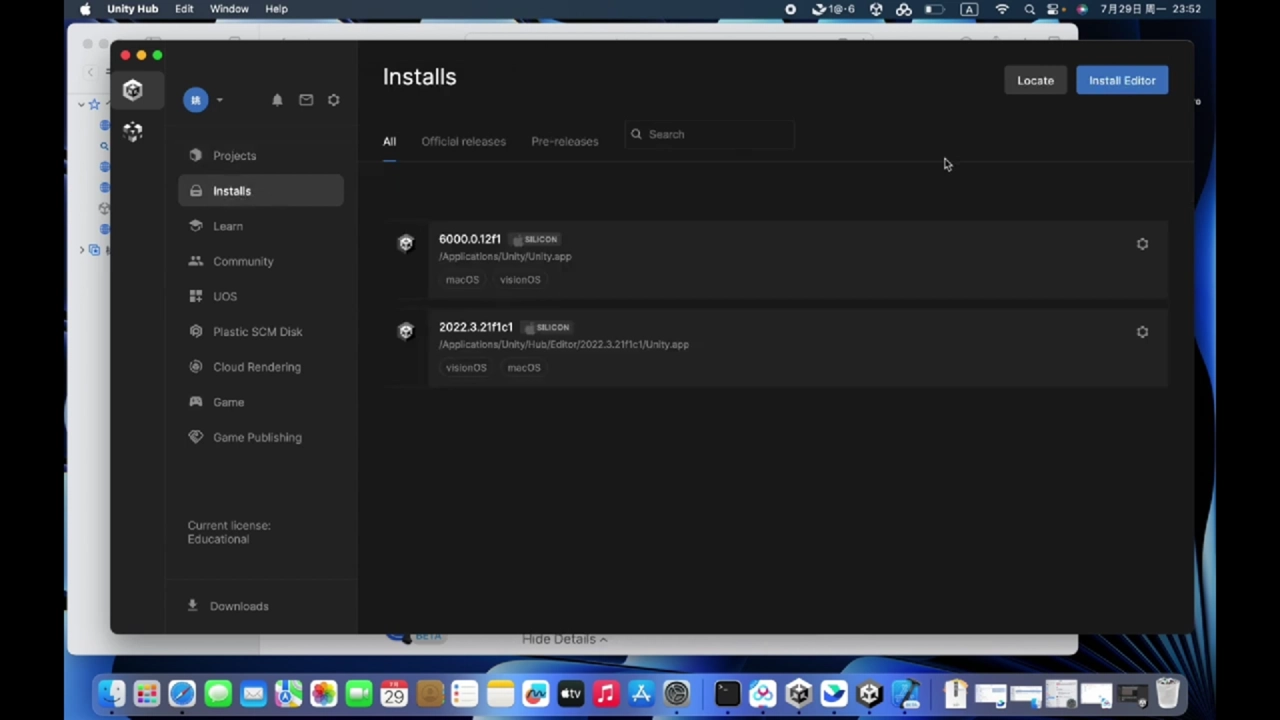Open Finder from the Dock

point(111,694)
